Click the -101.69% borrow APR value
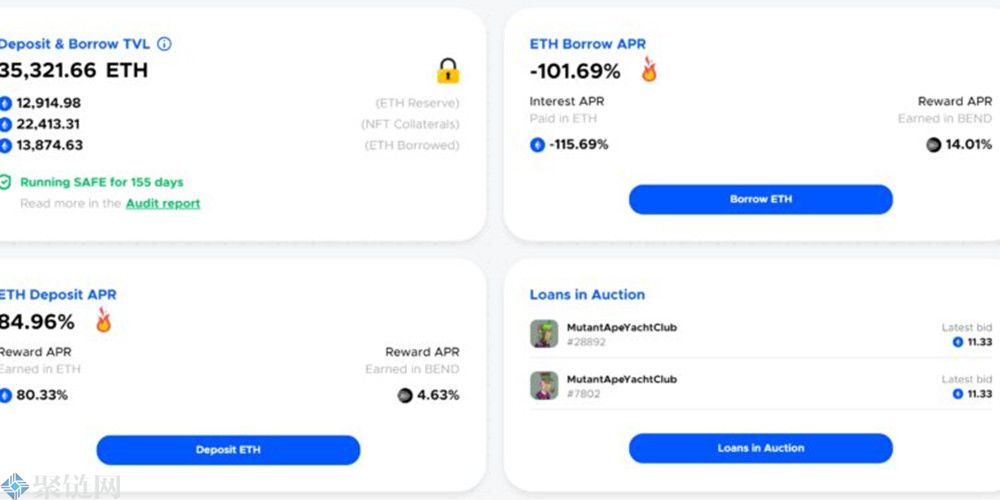Screen dimensions: 1000x500 click(575, 71)
